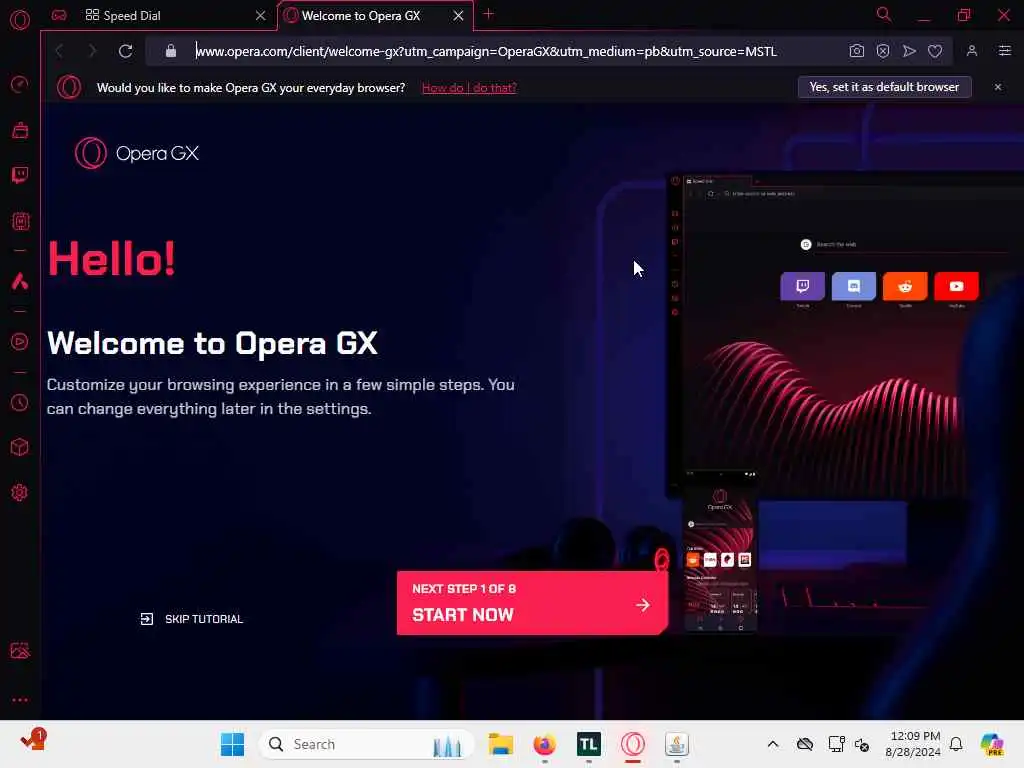Take a snapshot with camera icon

coord(856,51)
